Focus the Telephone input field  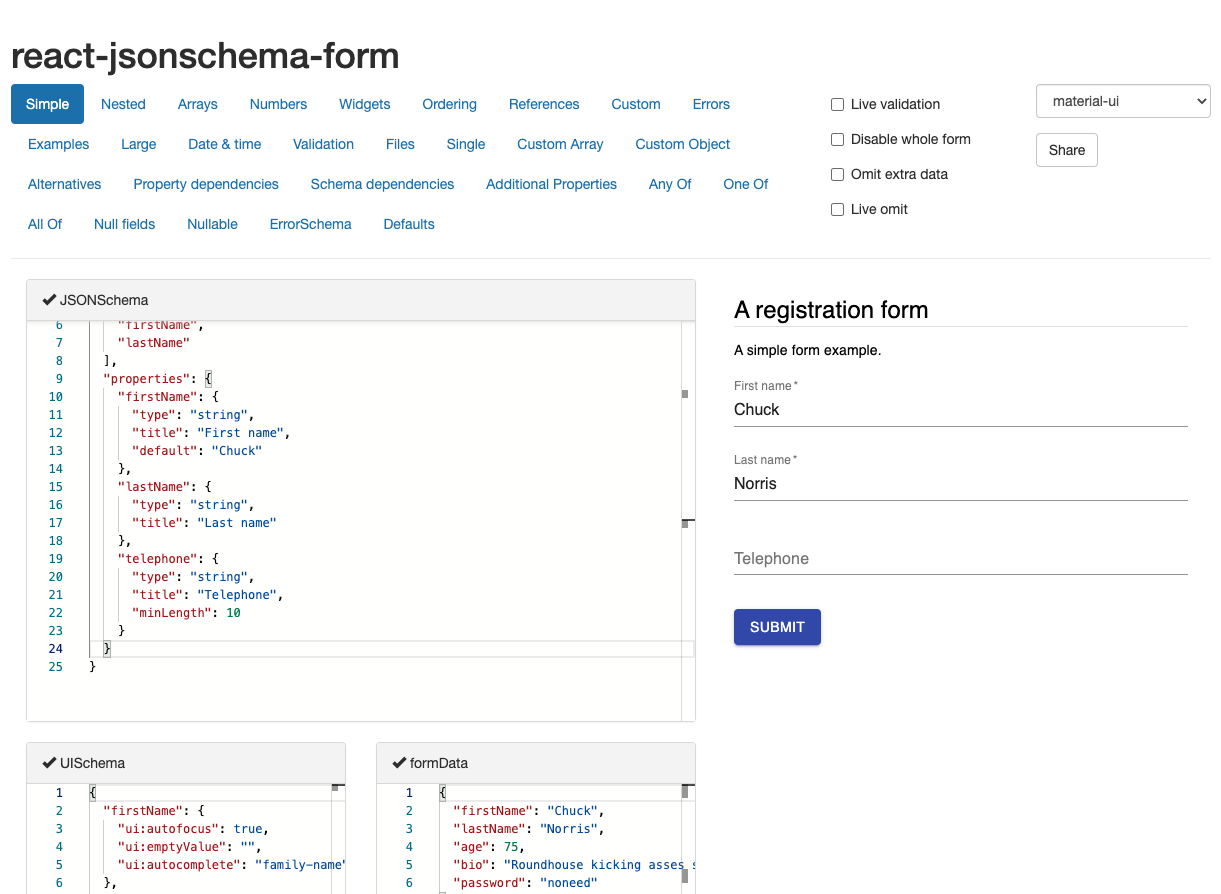(x=960, y=558)
